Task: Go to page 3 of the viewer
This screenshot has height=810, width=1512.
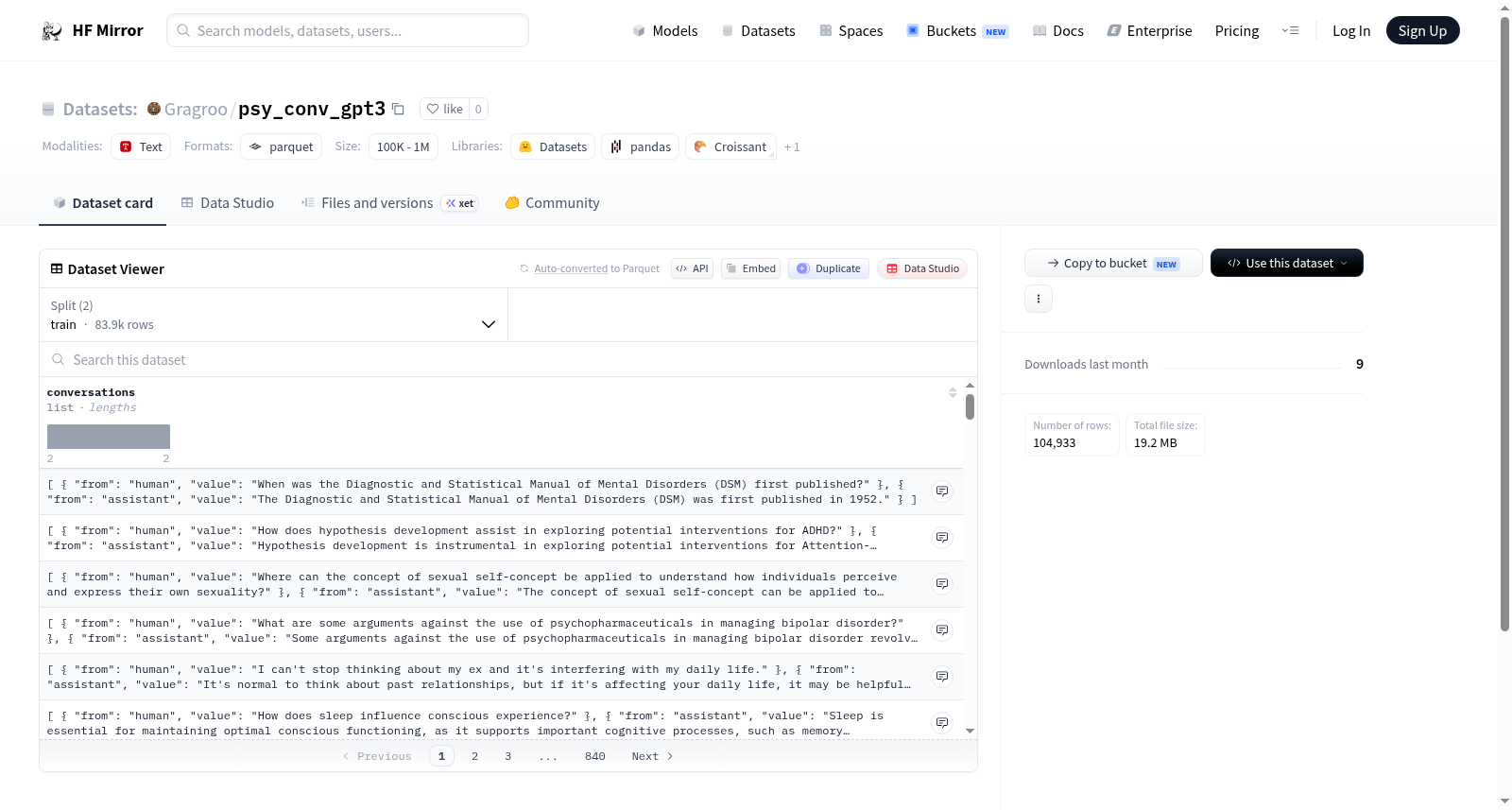Action: (507, 756)
